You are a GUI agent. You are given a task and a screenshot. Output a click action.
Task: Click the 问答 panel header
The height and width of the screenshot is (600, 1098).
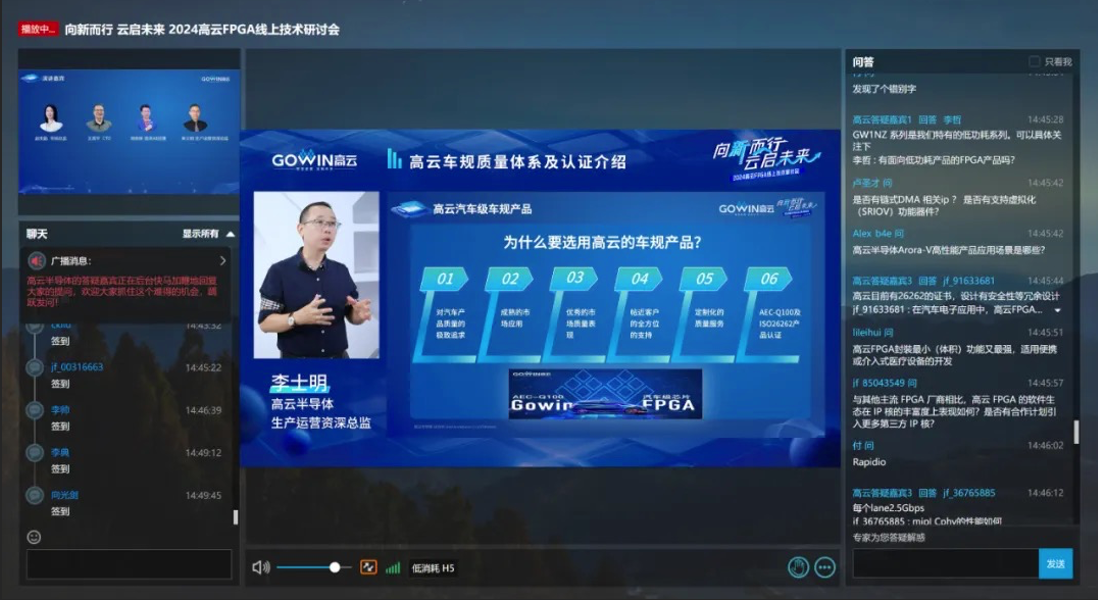click(x=863, y=62)
